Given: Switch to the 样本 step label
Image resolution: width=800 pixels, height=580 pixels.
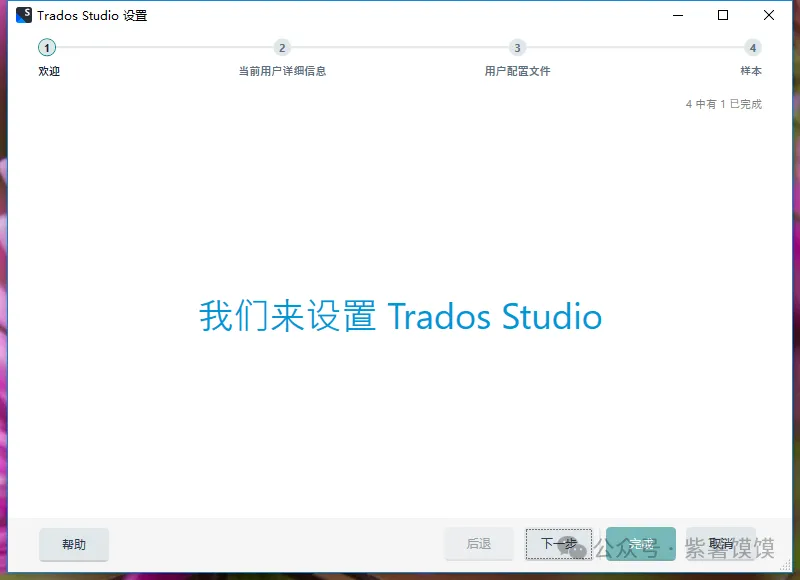Looking at the screenshot, I should [x=750, y=71].
